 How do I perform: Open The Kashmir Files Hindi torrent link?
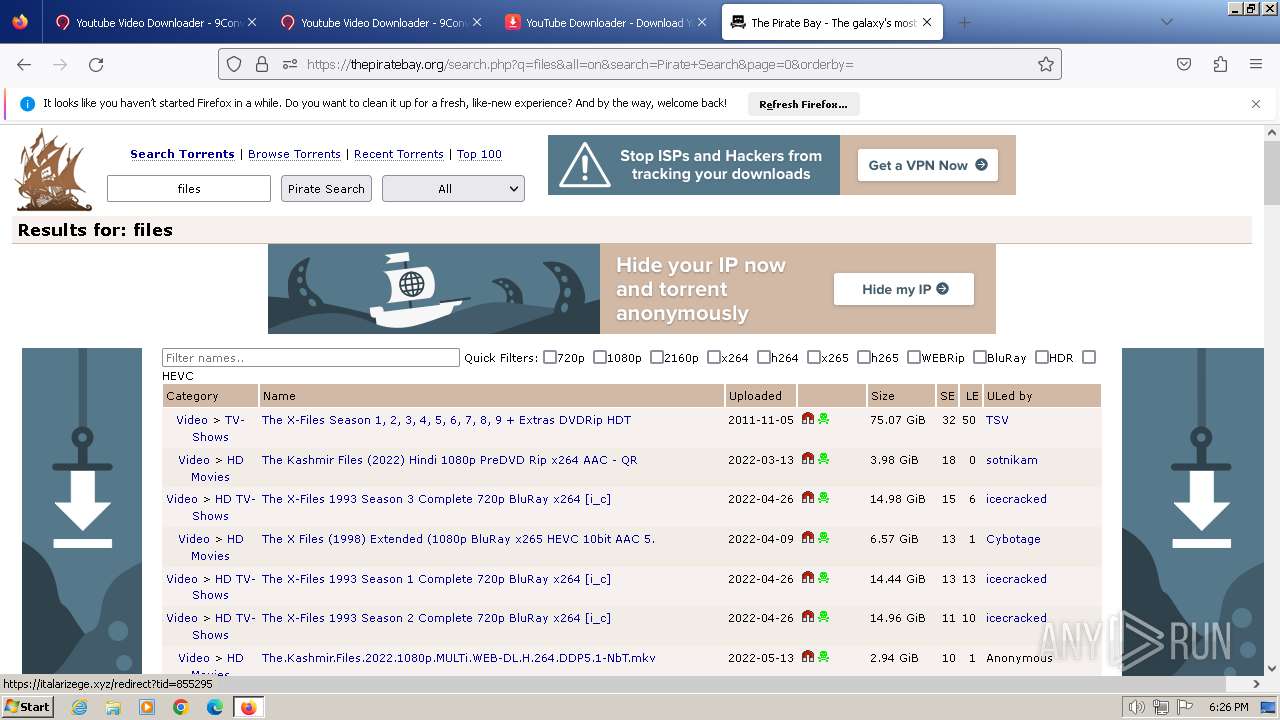[449, 460]
